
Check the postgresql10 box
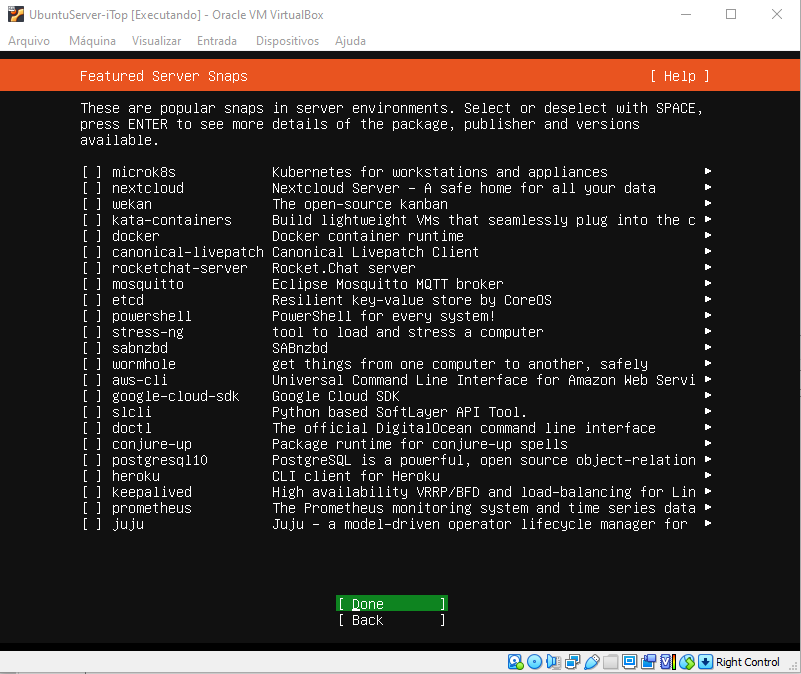pos(91,460)
